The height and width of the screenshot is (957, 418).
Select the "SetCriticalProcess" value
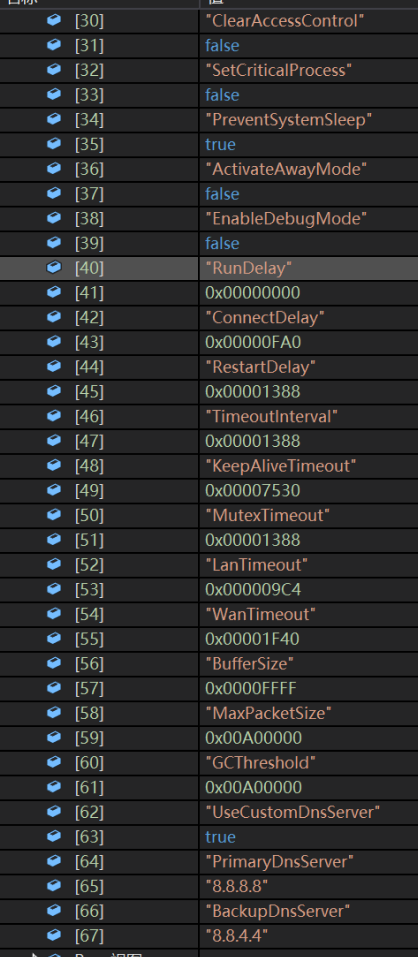[279, 70]
